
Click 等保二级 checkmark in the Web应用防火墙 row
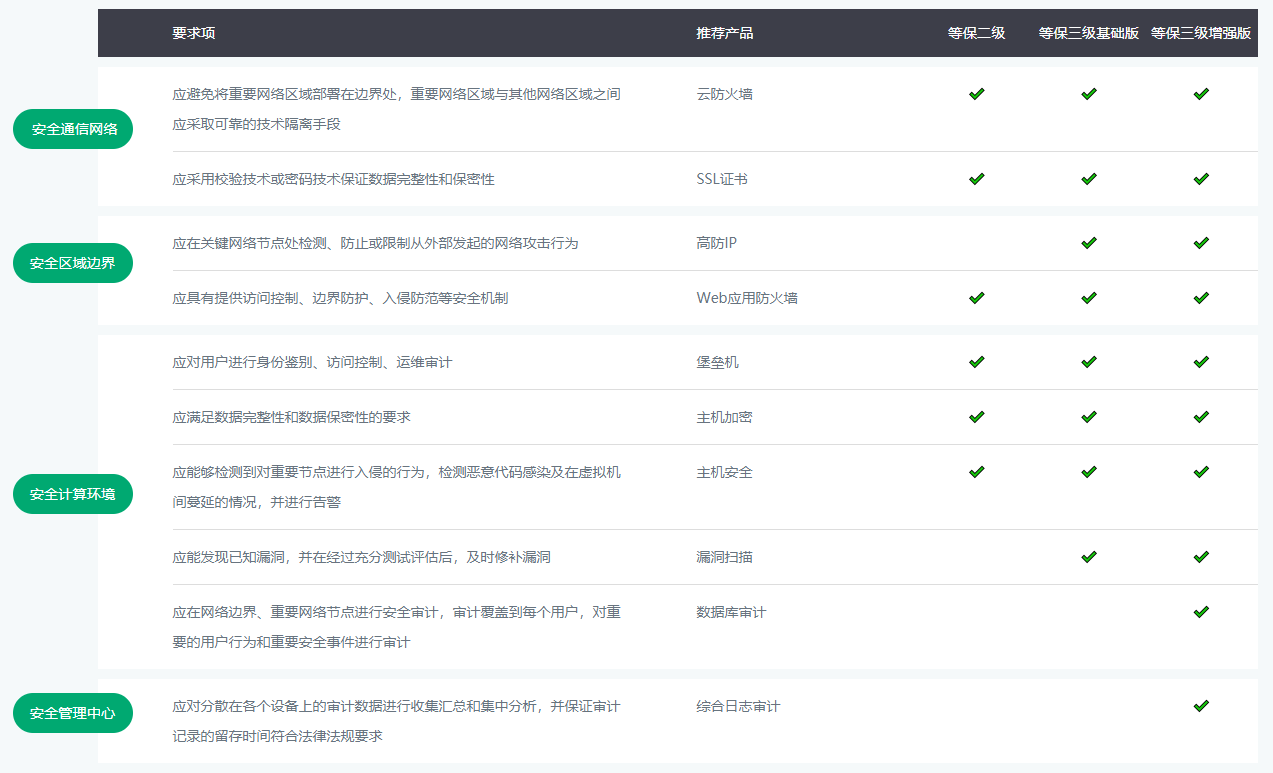(977, 298)
